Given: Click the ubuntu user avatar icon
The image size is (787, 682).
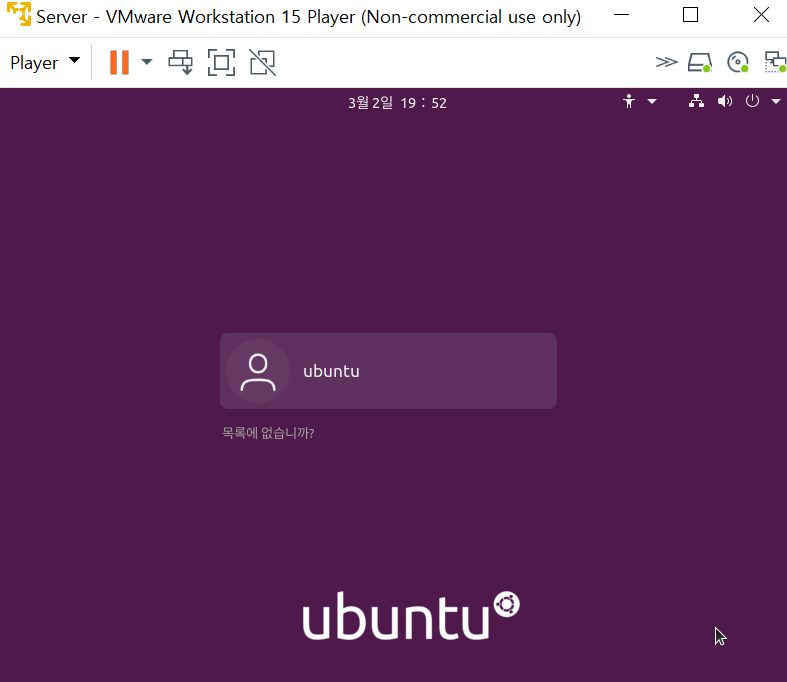Looking at the screenshot, I should point(258,371).
